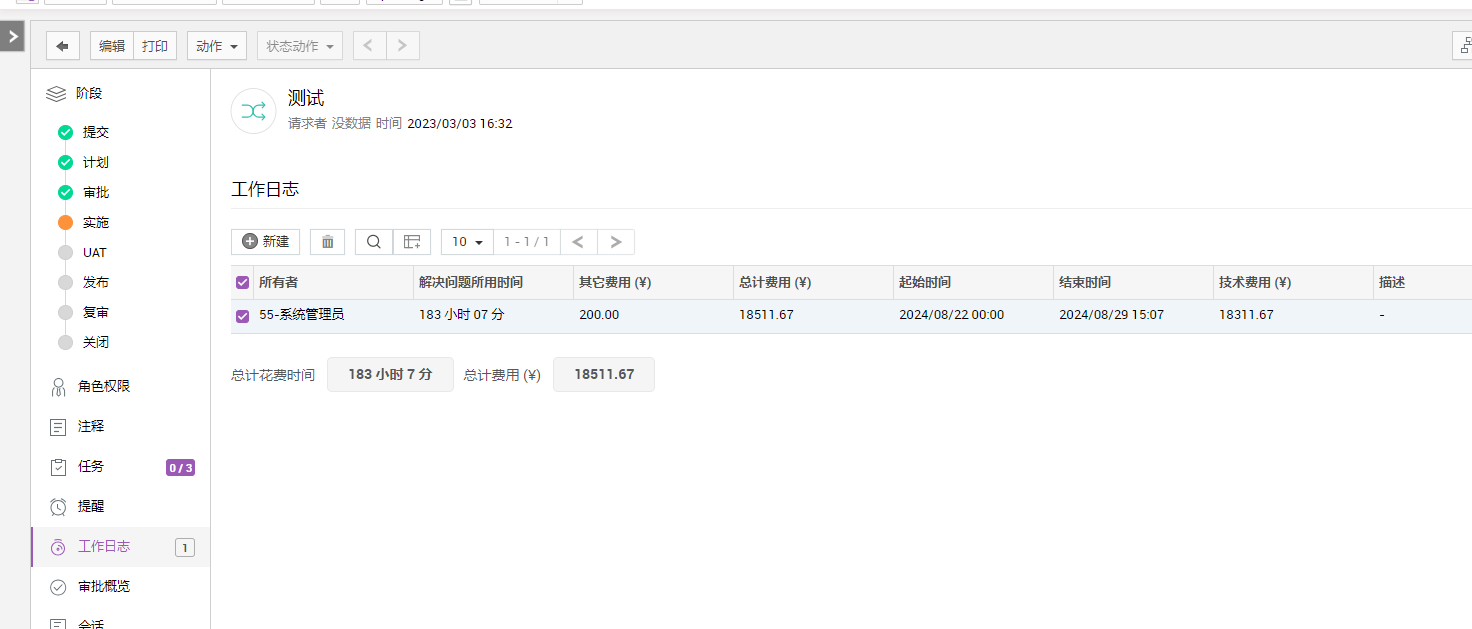Select the 实施 stage in the workflow
Screen dimensions: 1472x629
pyautogui.click(x=96, y=223)
